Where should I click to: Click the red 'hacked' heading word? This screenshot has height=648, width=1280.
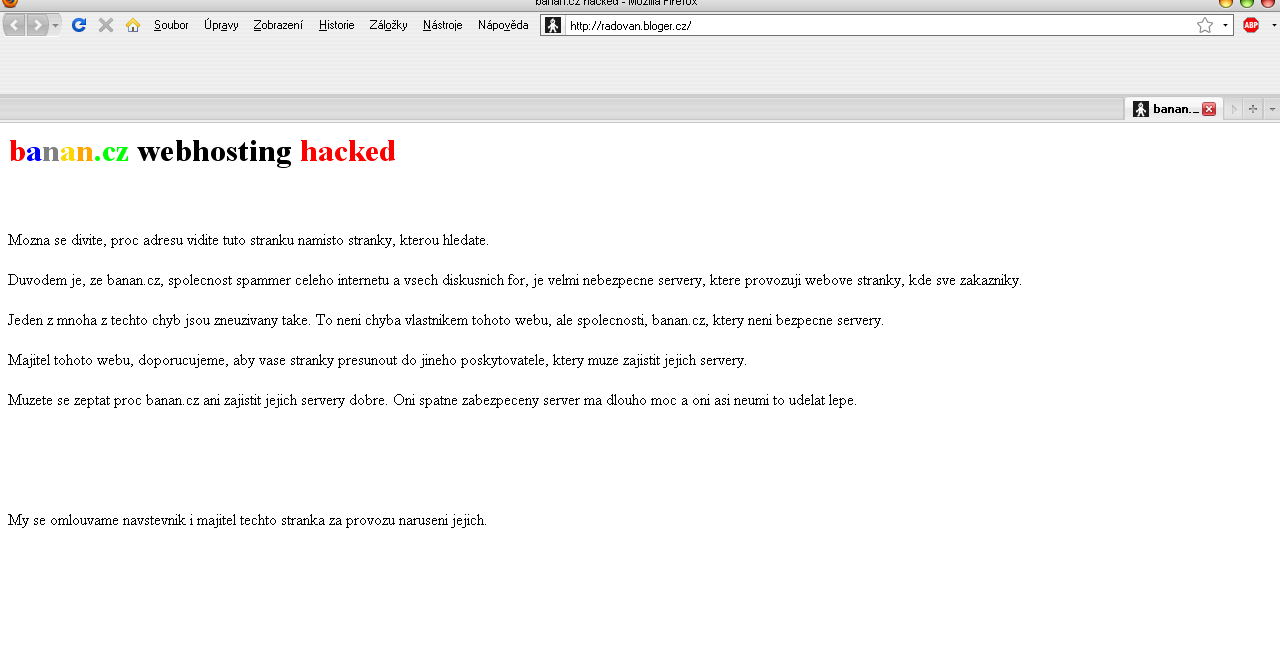[x=348, y=151]
